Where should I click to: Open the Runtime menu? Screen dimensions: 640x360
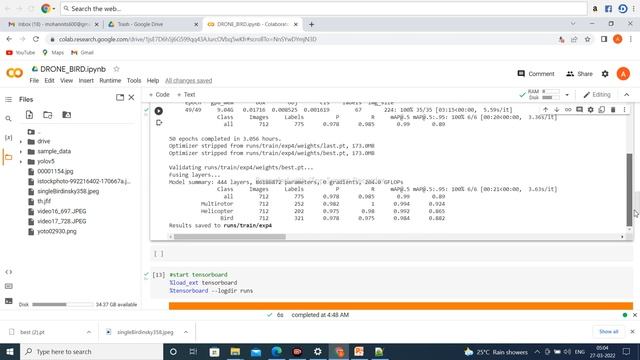(110, 80)
